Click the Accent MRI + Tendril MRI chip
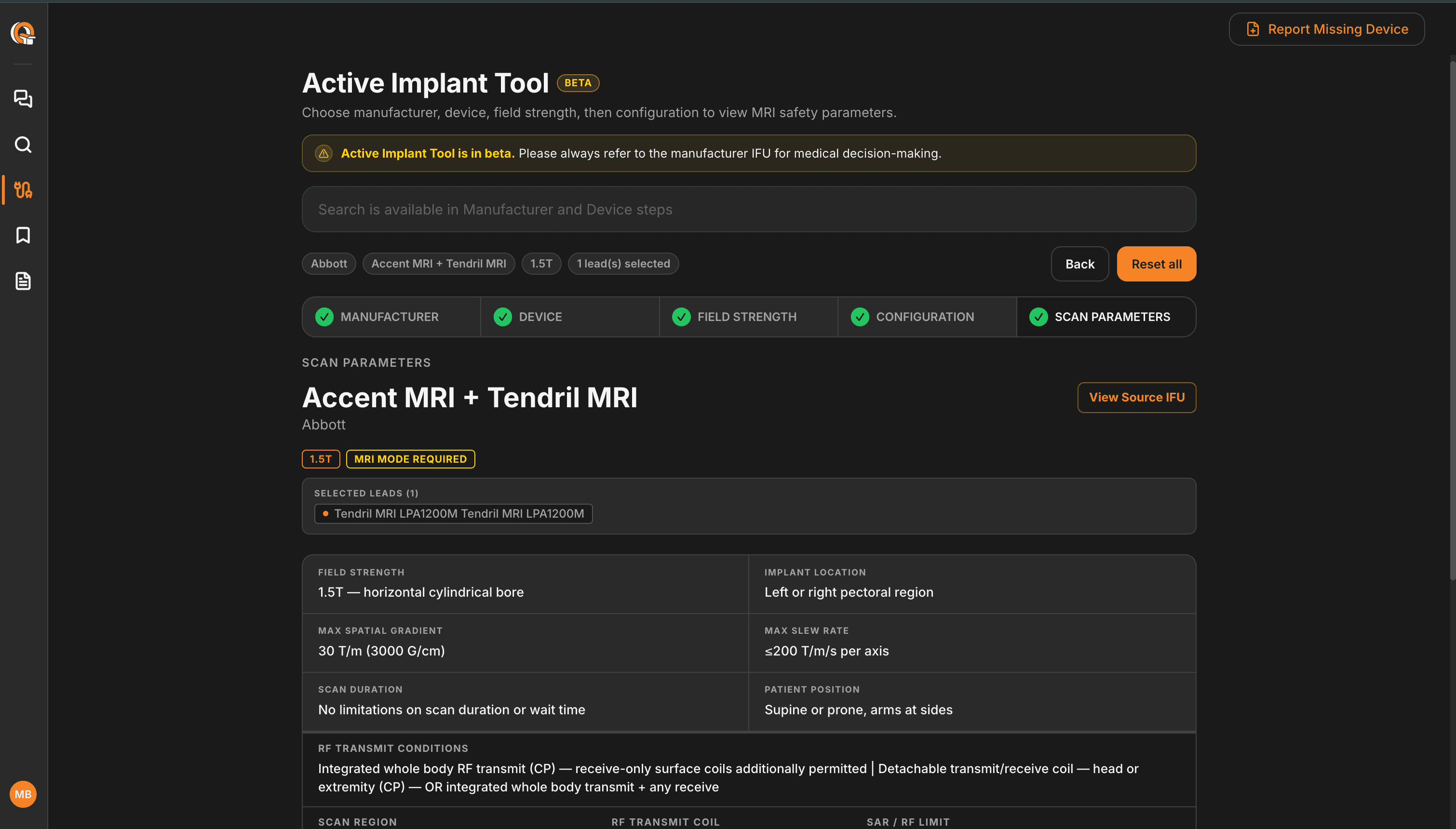This screenshot has width=1456, height=829. 438,264
